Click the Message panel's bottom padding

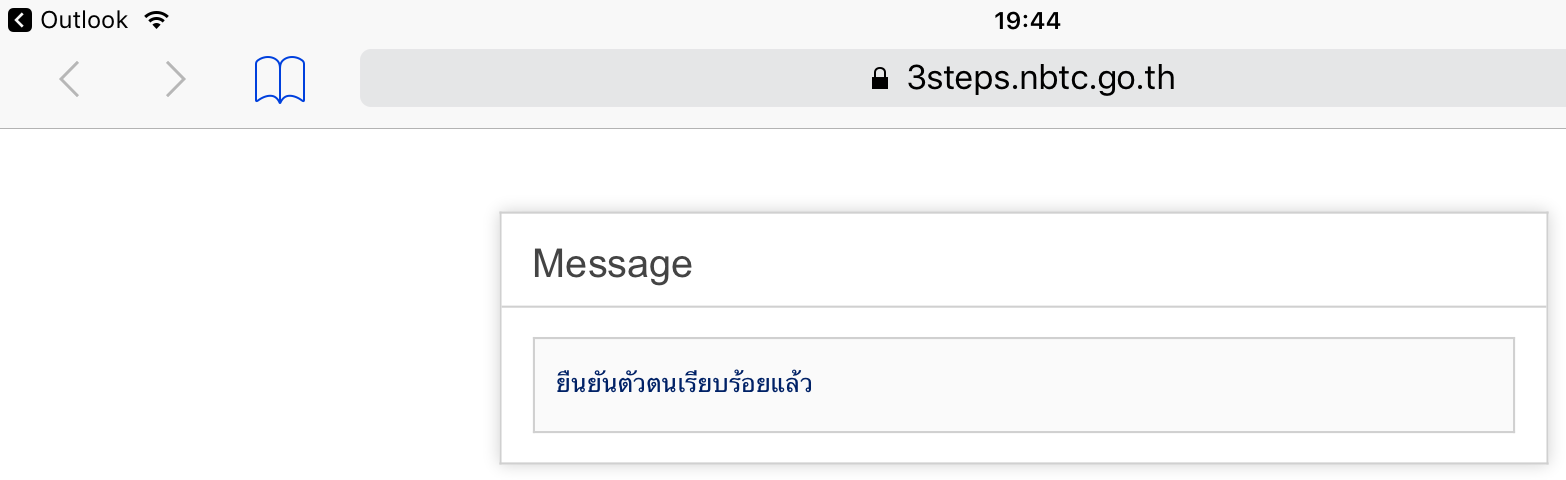point(1024,448)
